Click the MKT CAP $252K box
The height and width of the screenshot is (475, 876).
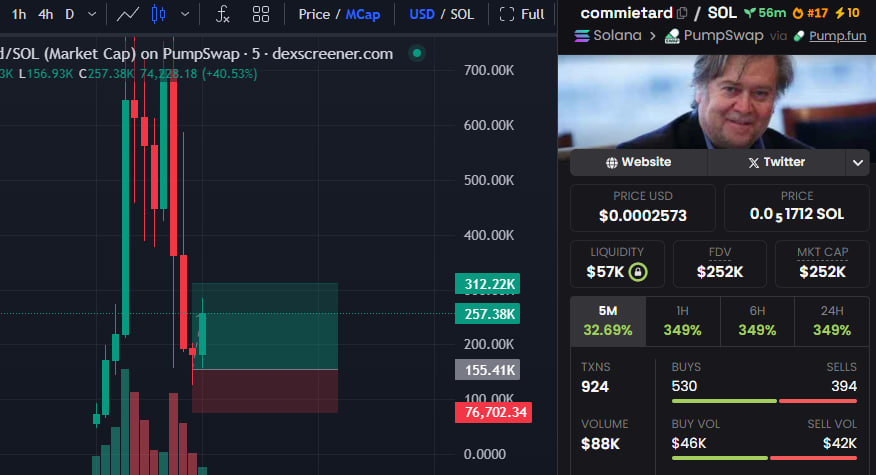pos(822,263)
